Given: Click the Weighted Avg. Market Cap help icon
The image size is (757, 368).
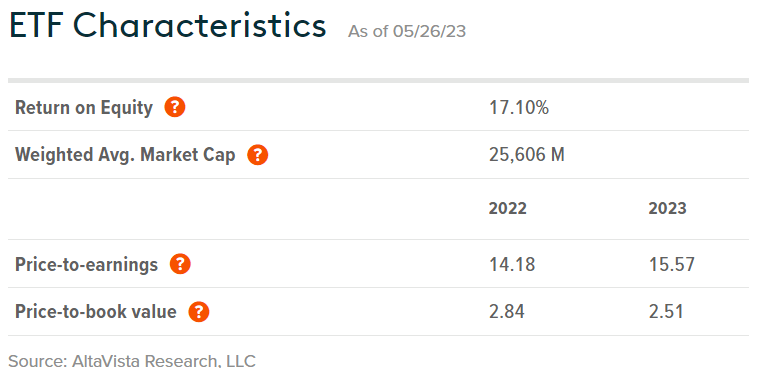Looking at the screenshot, I should (x=258, y=155).
